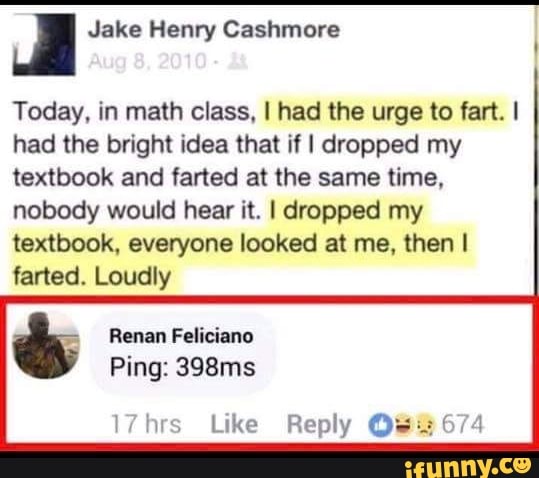The width and height of the screenshot is (539, 478).
Task: Click the blue thumbs-up reaction icon
Action: coord(381,425)
